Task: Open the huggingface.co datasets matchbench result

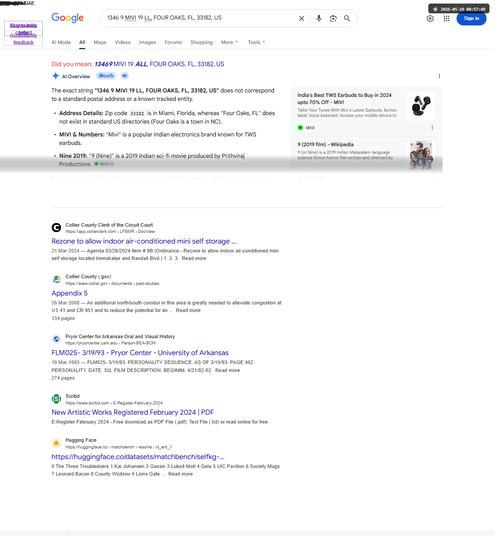Action: click(x=138, y=457)
